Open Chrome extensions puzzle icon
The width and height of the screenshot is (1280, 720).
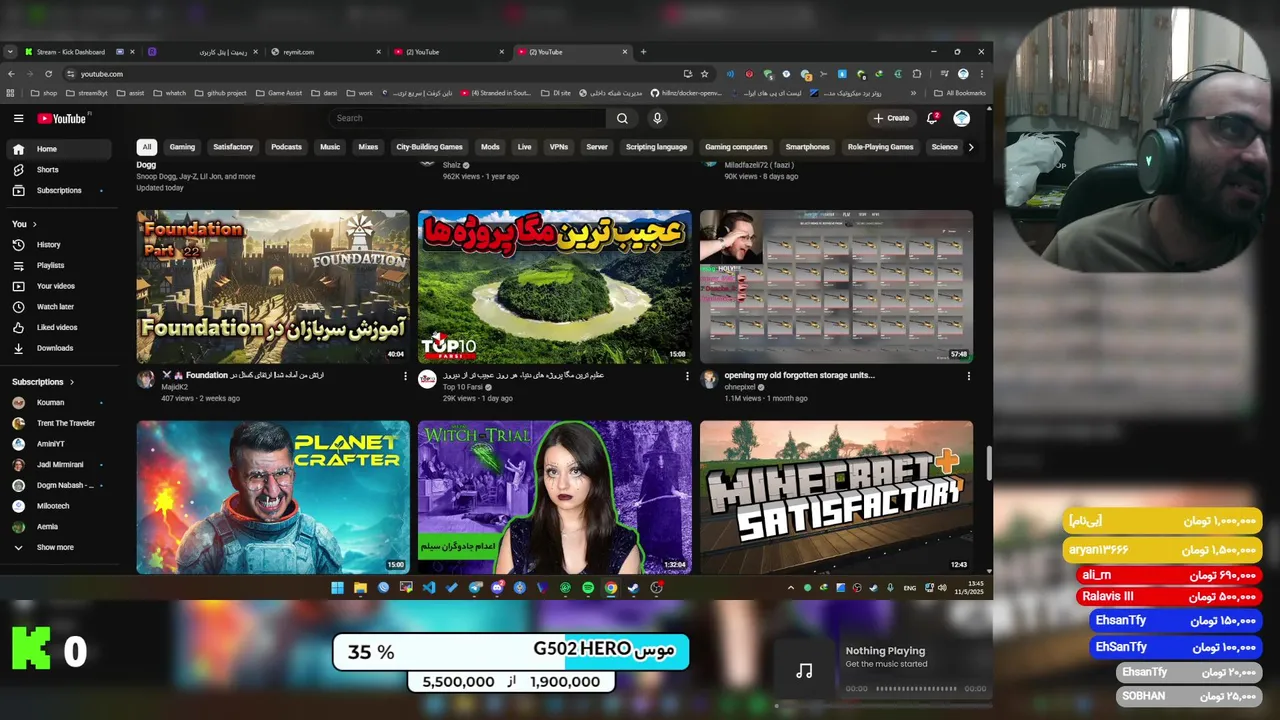tap(917, 74)
